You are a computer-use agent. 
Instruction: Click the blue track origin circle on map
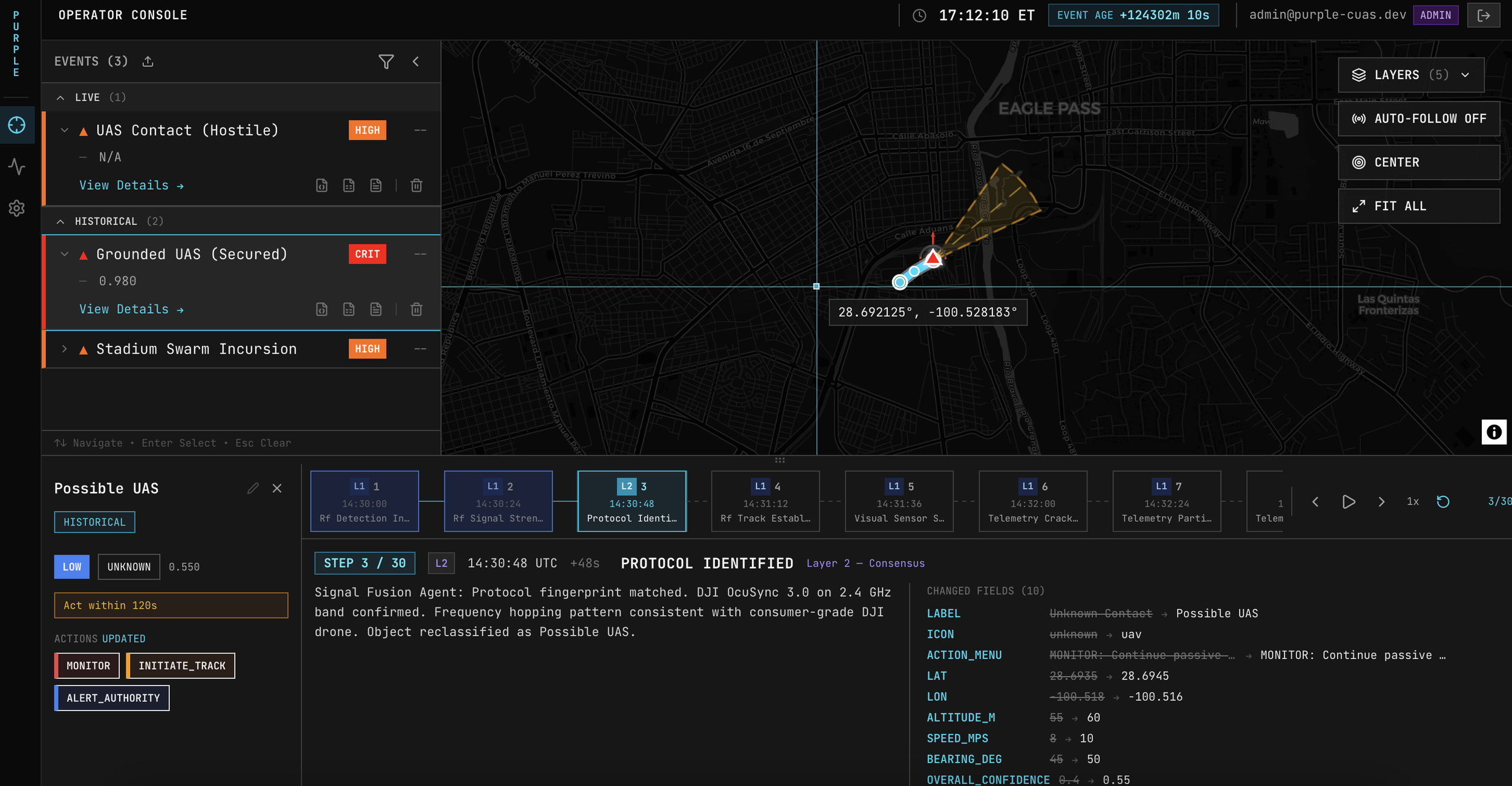[900, 282]
